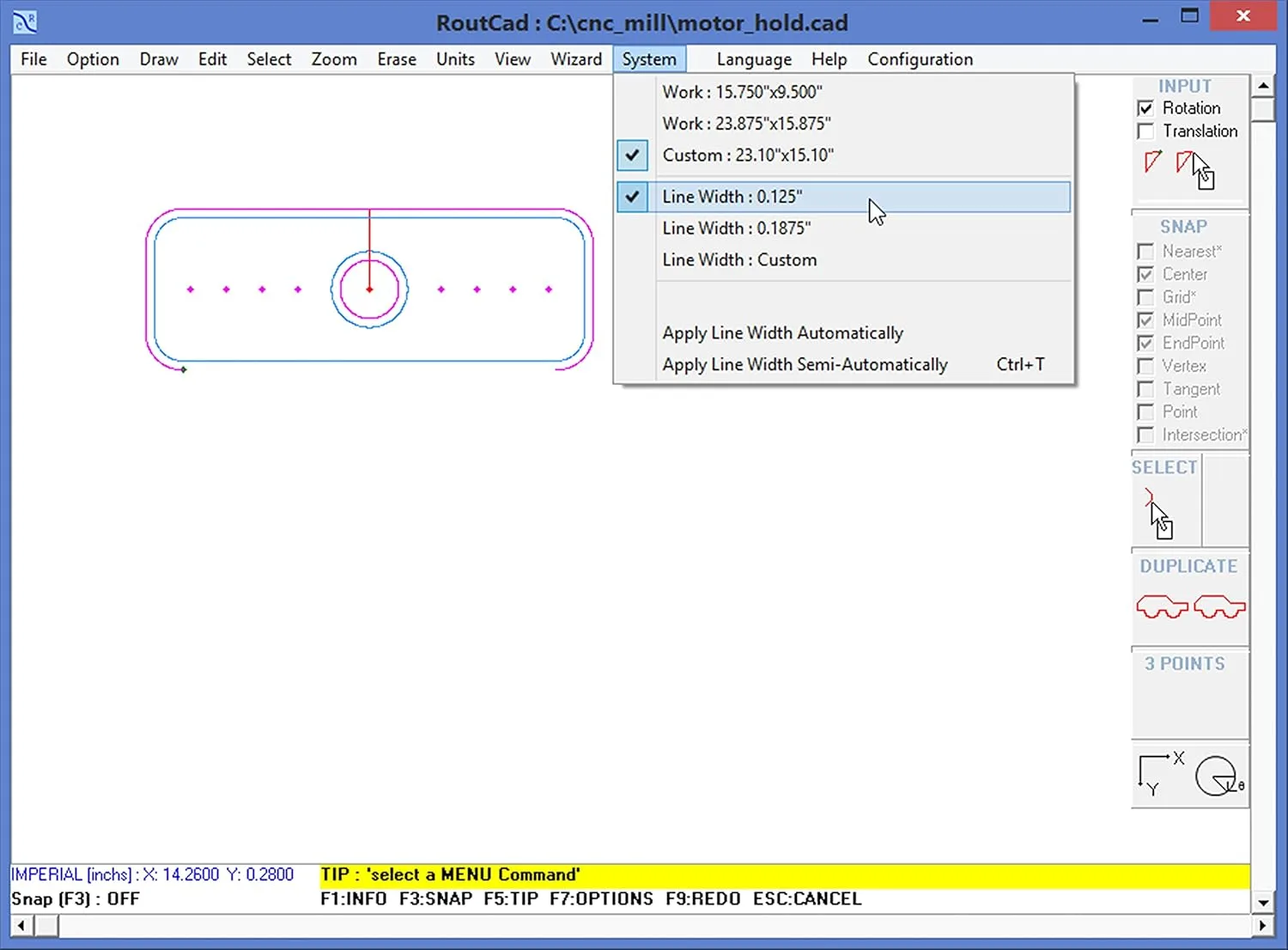The height and width of the screenshot is (950, 1288).
Task: Choose Line Width : Custom option
Action: [x=738, y=259]
